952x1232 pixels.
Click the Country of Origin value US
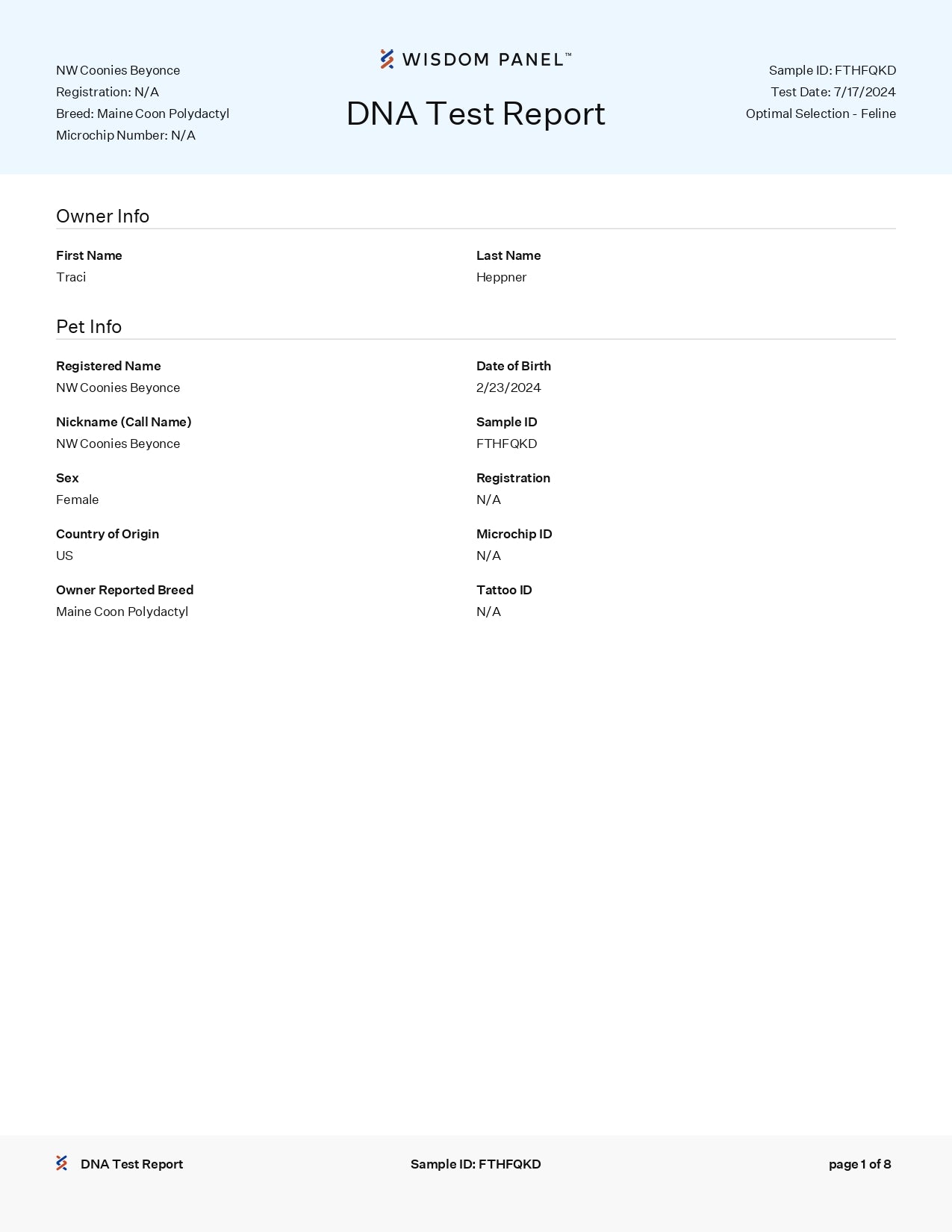click(x=64, y=556)
